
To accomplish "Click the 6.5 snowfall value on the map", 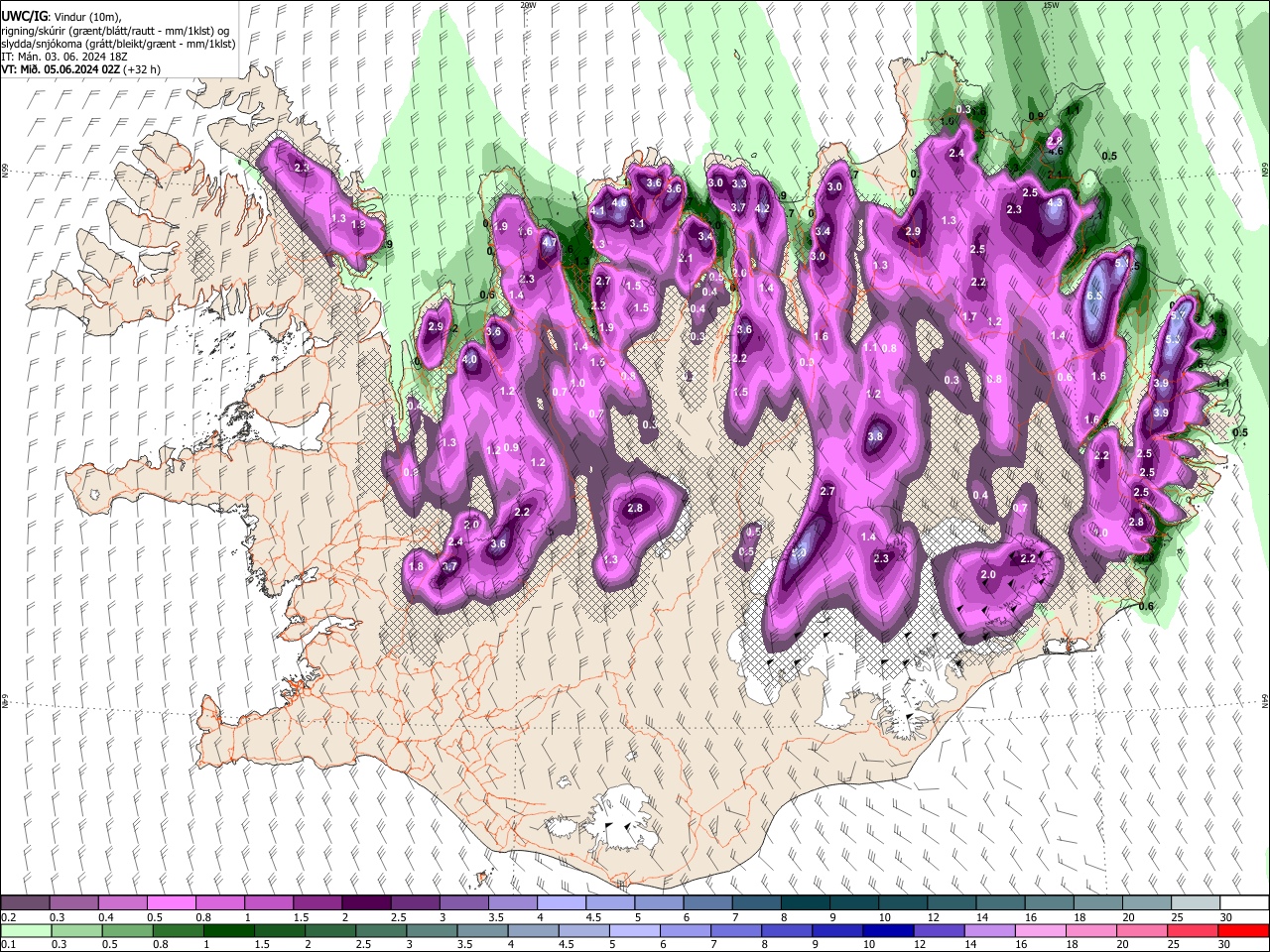I will point(1095,296).
